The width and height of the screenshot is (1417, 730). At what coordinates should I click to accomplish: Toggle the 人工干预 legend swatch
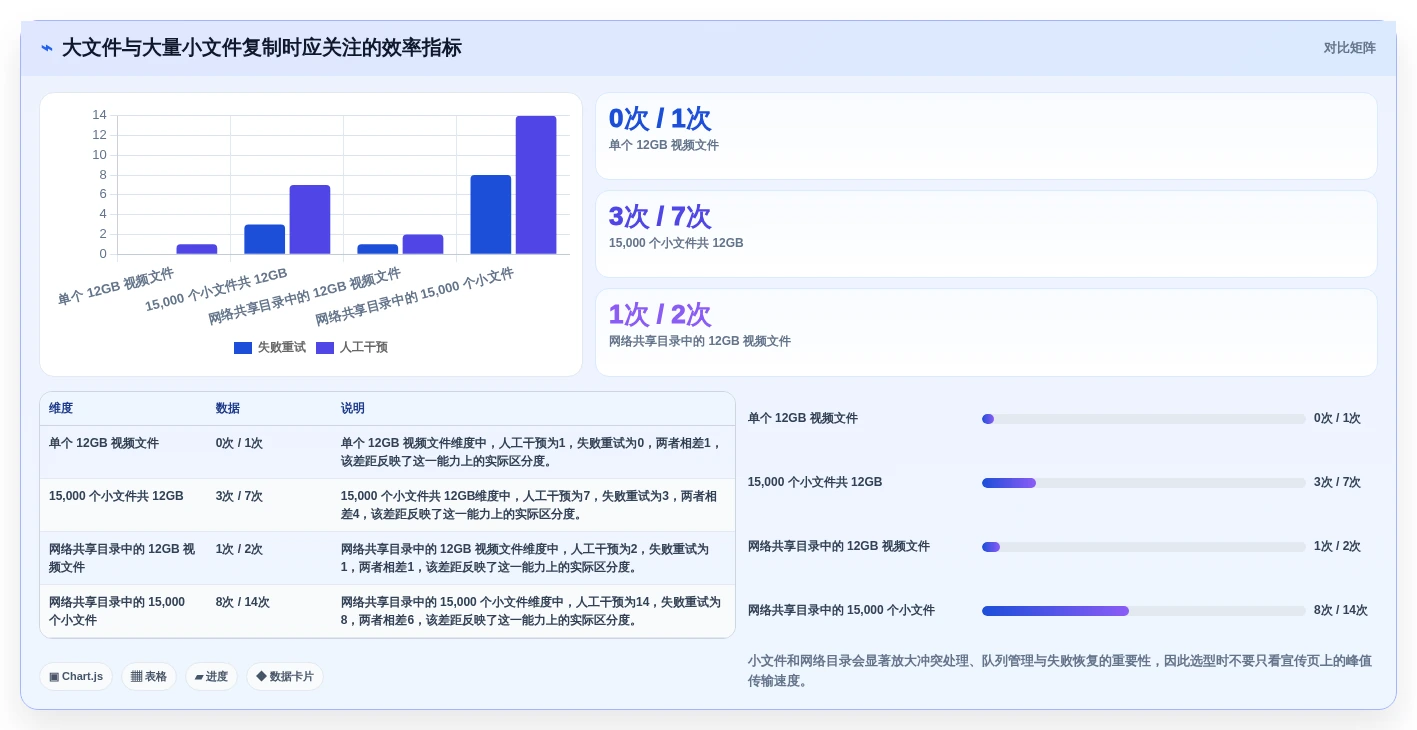[x=325, y=348]
